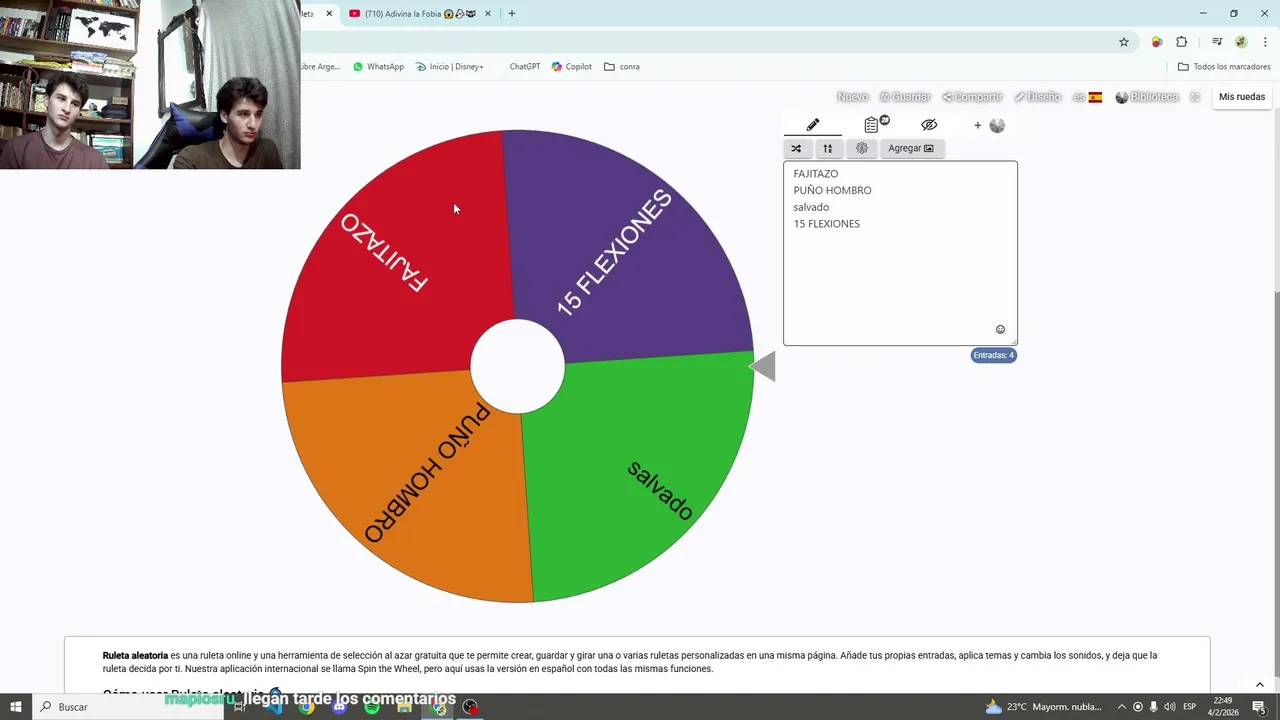Screen dimensions: 1280x720
Task: Click the 'salvado' entry line
Action: 811,207
